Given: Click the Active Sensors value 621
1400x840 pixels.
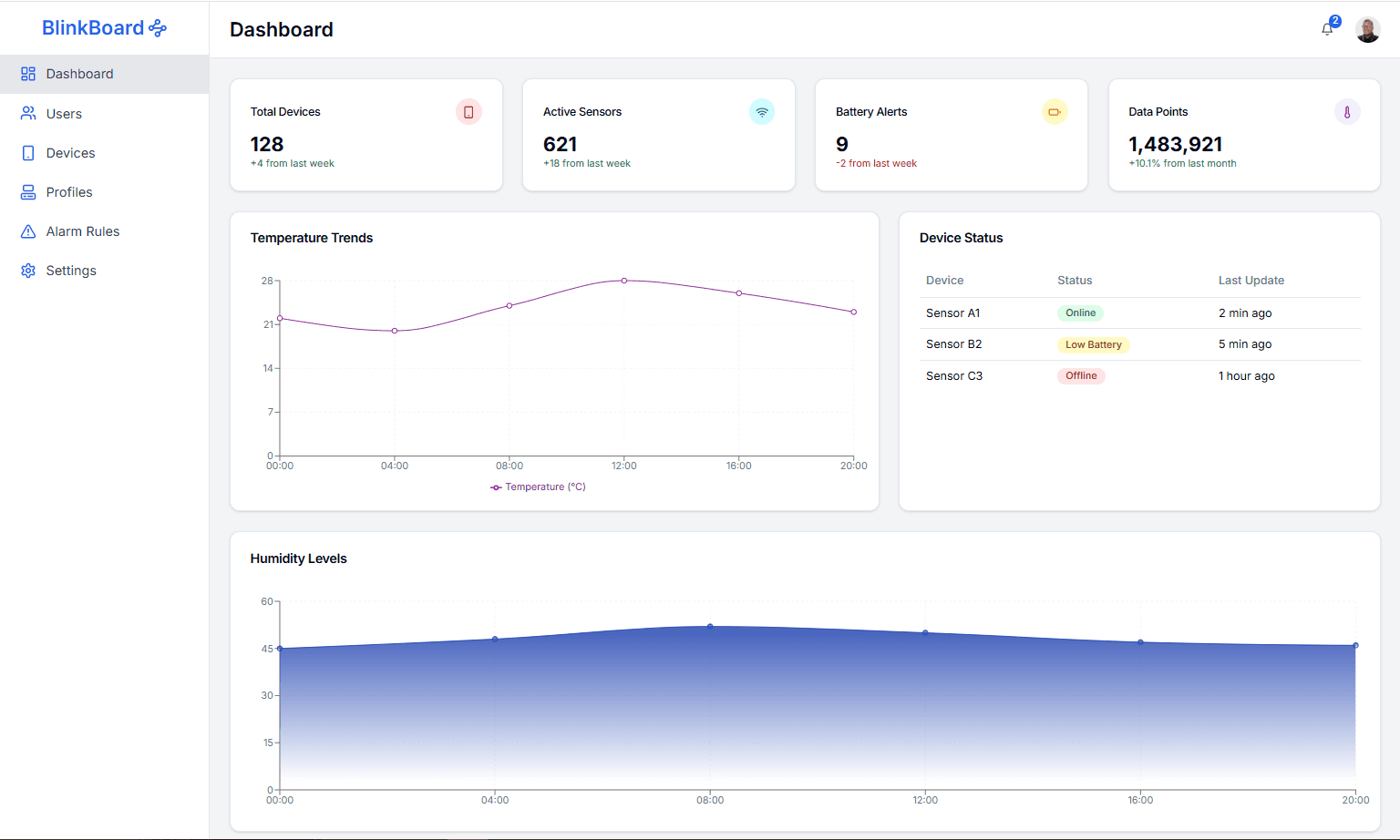Looking at the screenshot, I should point(560,144).
